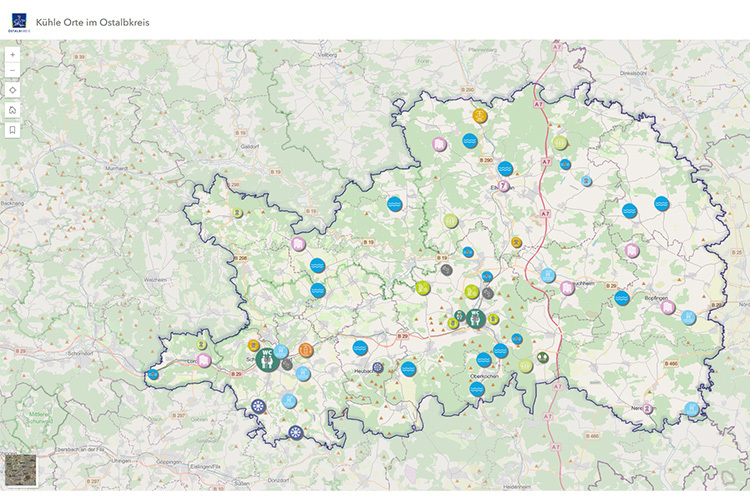Zoom in on the map

click(12, 56)
